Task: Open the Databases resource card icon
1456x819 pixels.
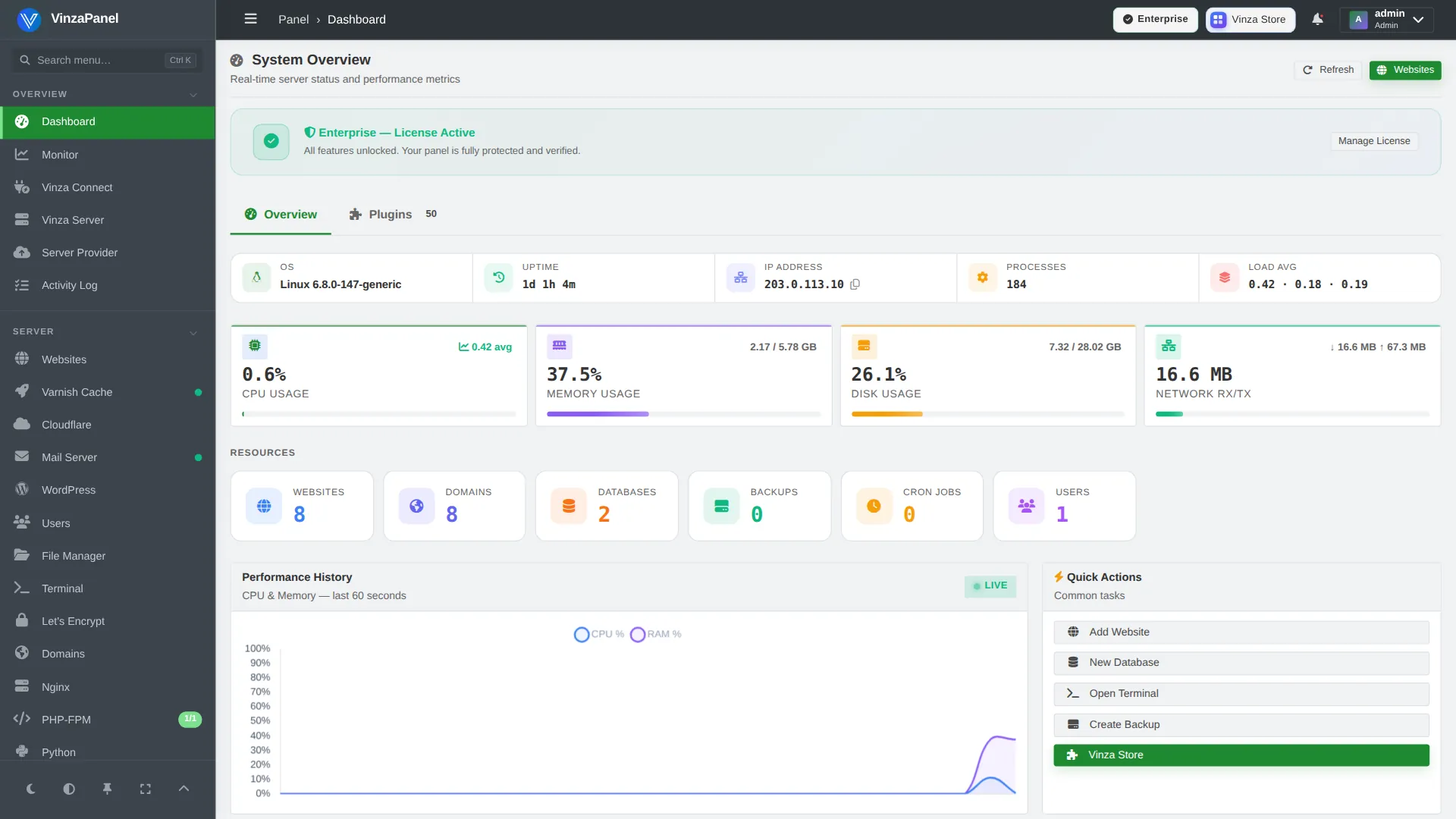Action: tap(569, 506)
